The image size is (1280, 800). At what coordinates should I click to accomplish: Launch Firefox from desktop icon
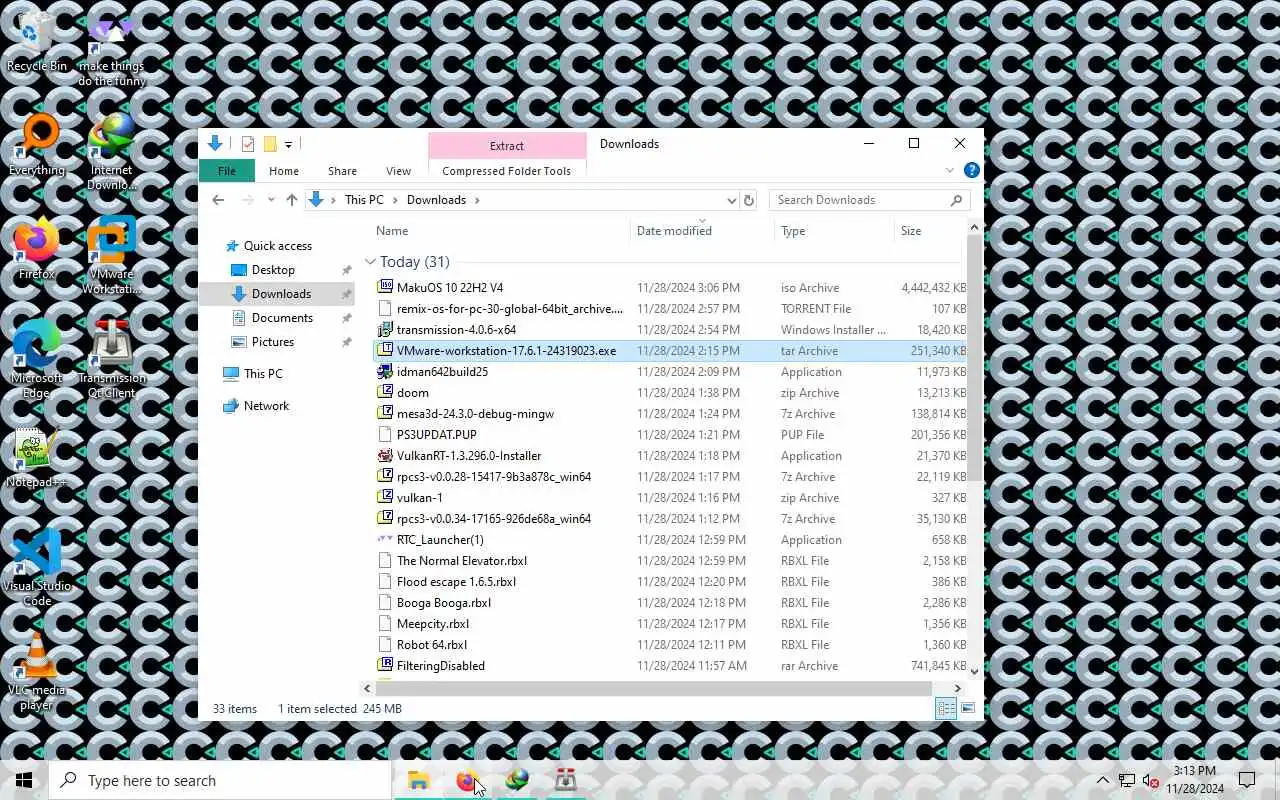pos(37,250)
